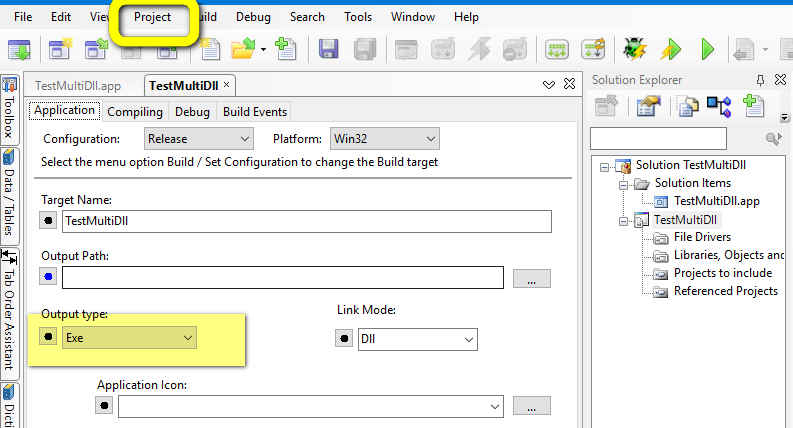Image resolution: width=793 pixels, height=428 pixels.
Task: Open the Output type dropdown showing Exe
Action: (x=129, y=338)
